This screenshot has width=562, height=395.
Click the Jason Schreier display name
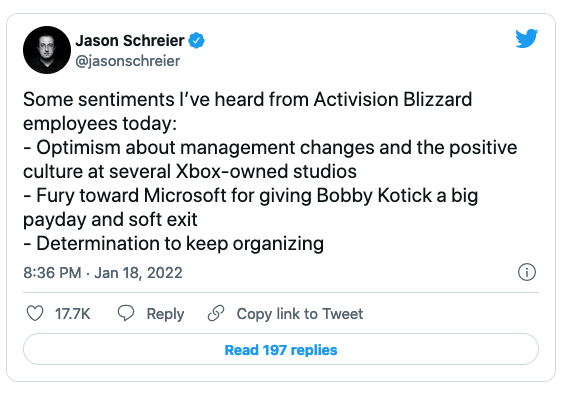point(130,41)
